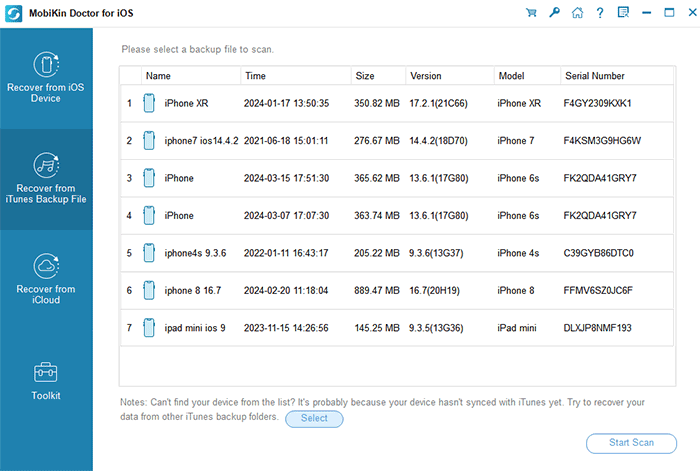Screen dimensions: 700x471
Task: Click the key register icon
Action: coord(554,12)
